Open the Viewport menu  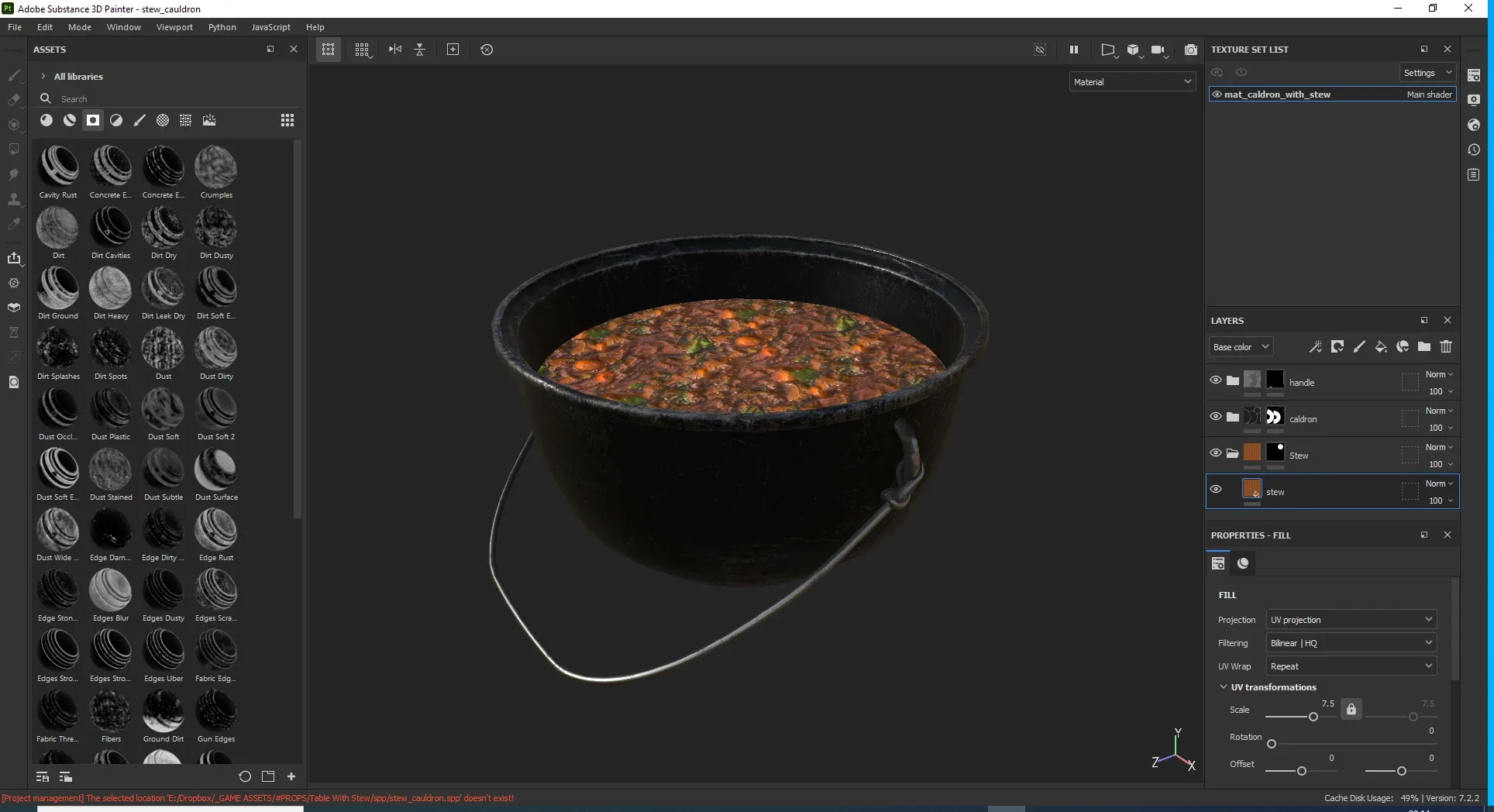(x=174, y=27)
